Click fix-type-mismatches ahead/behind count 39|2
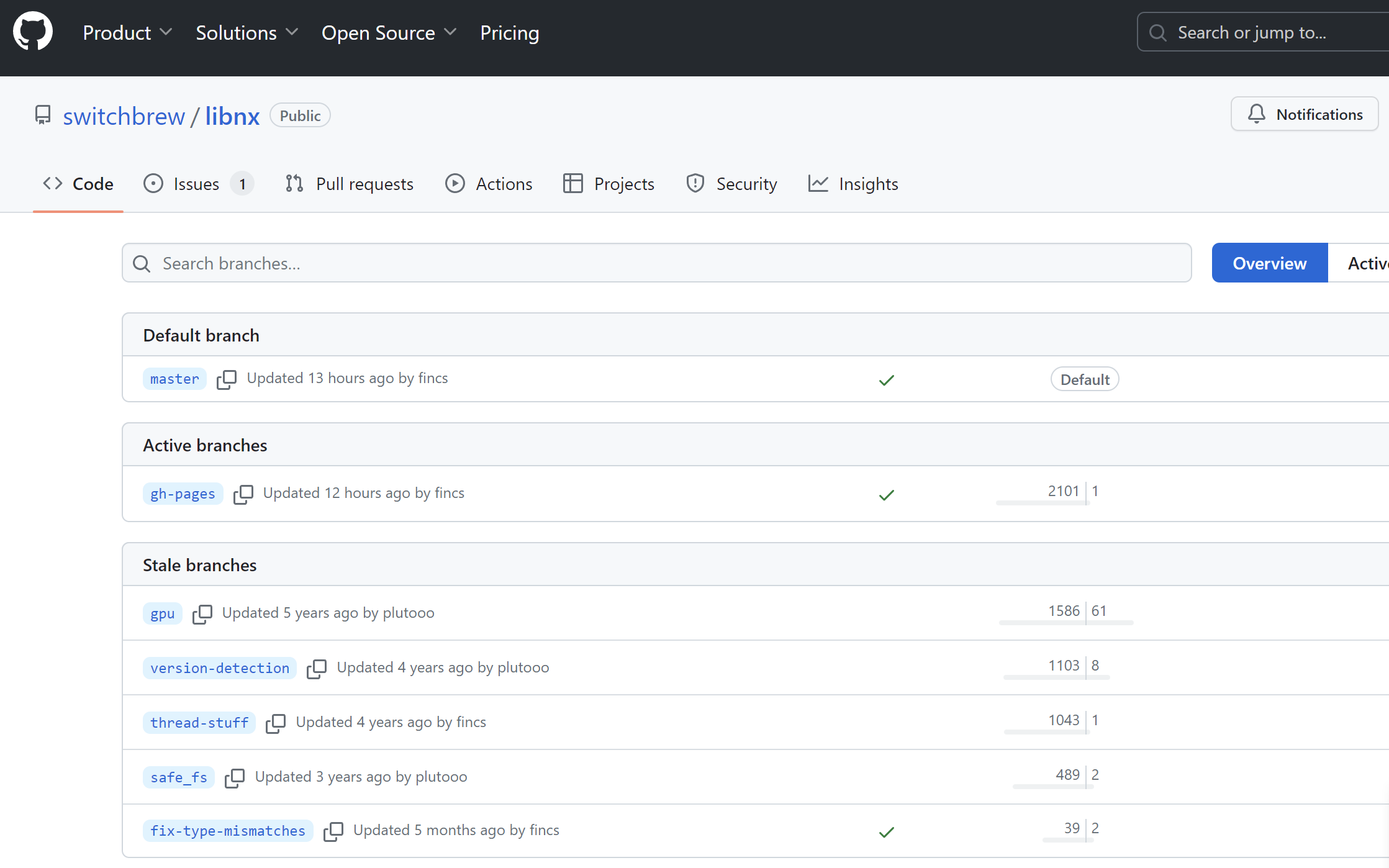1389x868 pixels. (x=1071, y=831)
